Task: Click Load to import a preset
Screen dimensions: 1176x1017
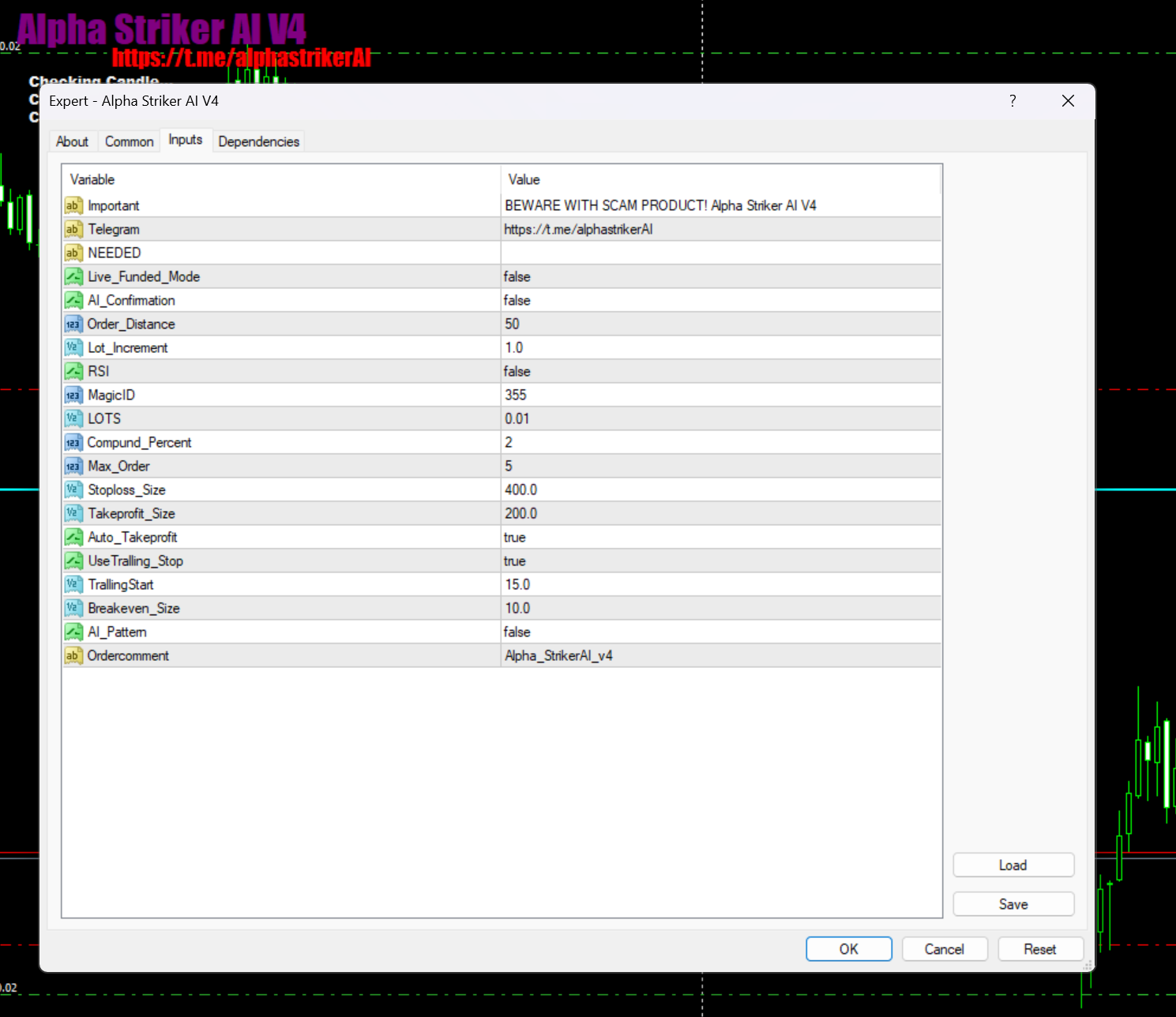Action: [1013, 865]
